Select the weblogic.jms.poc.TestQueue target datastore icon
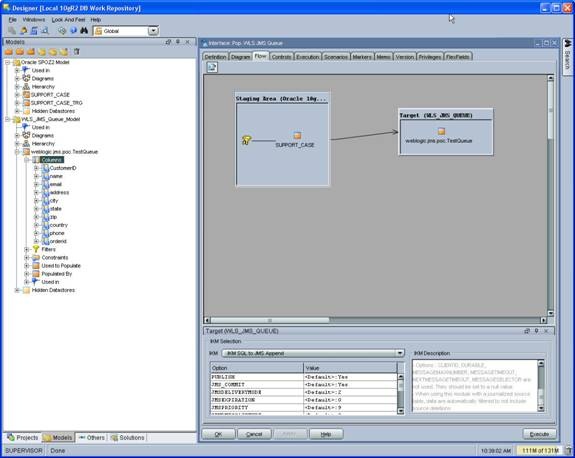The image size is (575, 458). pyautogui.click(x=442, y=131)
